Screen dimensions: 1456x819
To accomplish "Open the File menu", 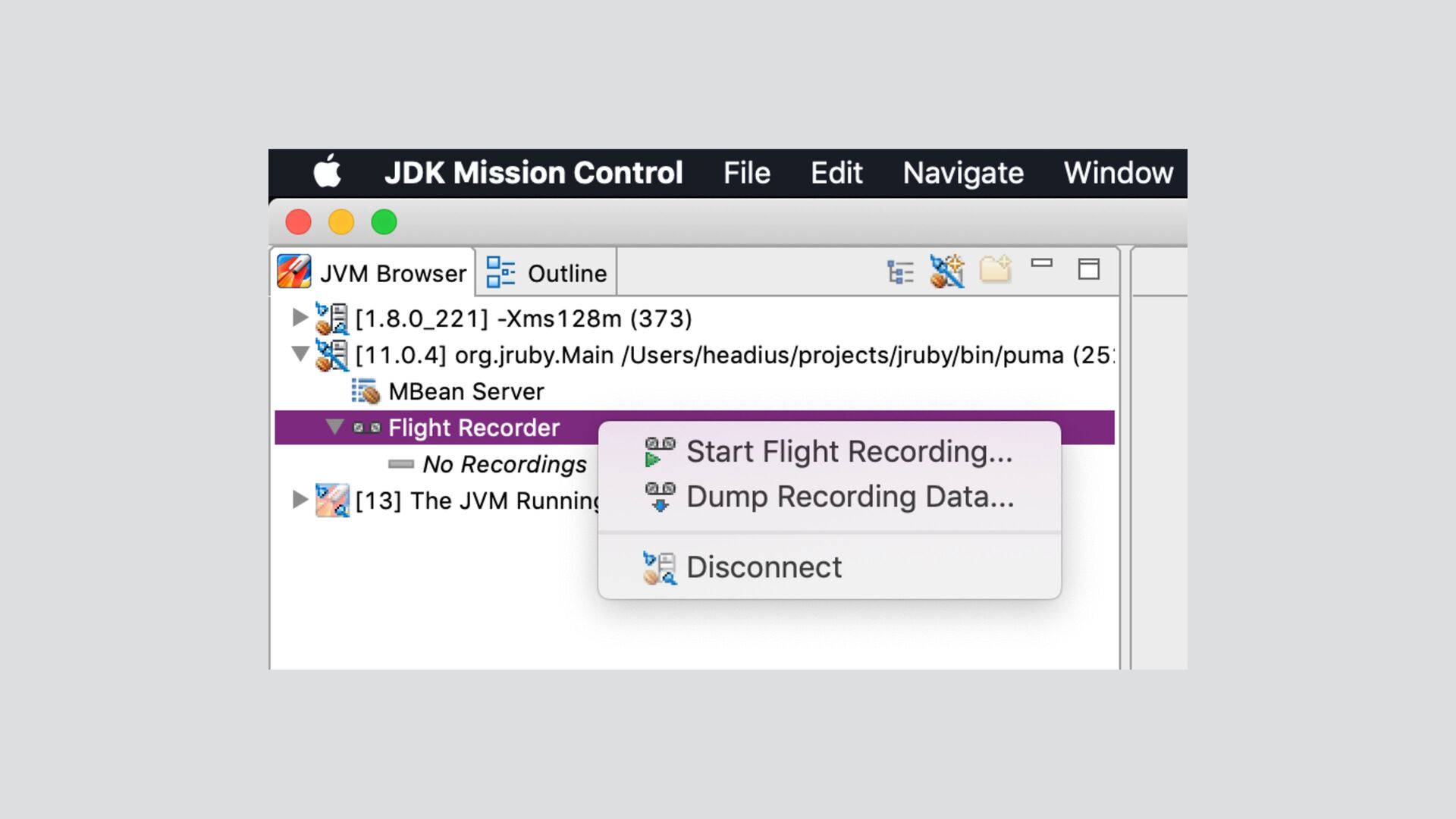I will click(x=746, y=173).
